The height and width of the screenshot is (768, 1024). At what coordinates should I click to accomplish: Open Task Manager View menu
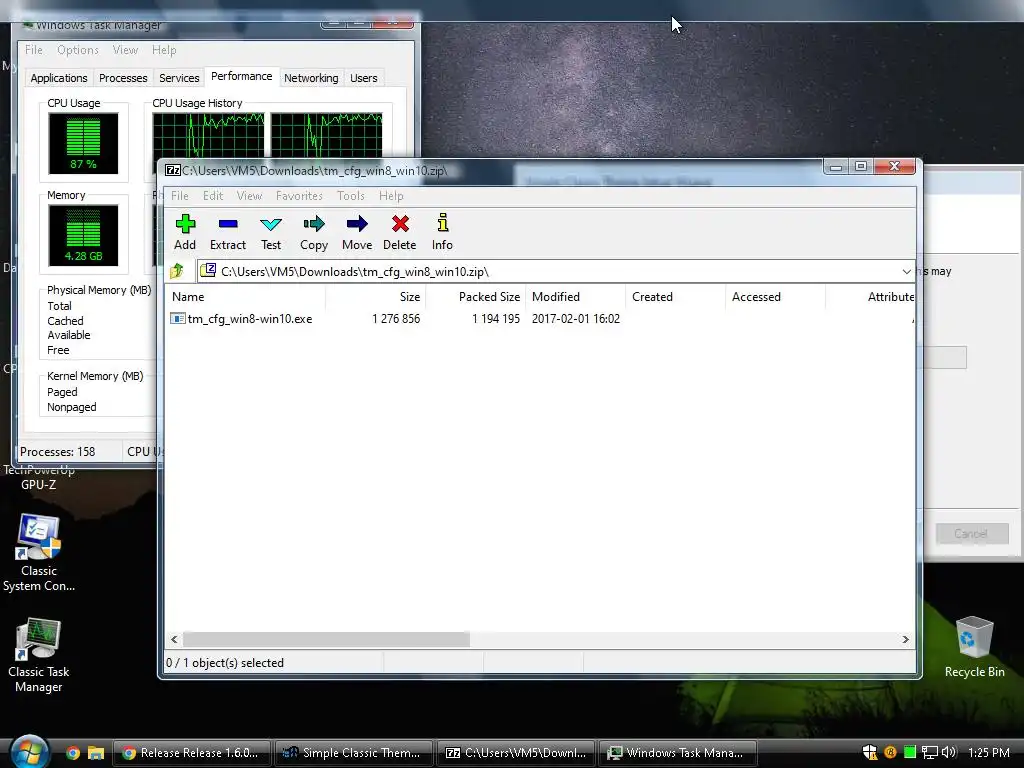click(125, 50)
